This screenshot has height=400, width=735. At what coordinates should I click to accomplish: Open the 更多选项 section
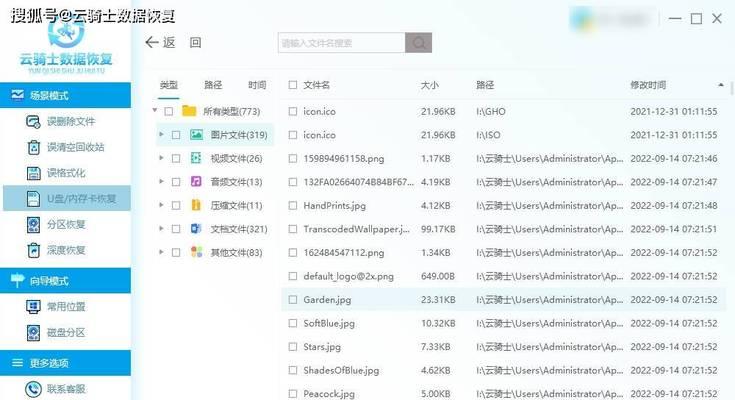[66, 363]
